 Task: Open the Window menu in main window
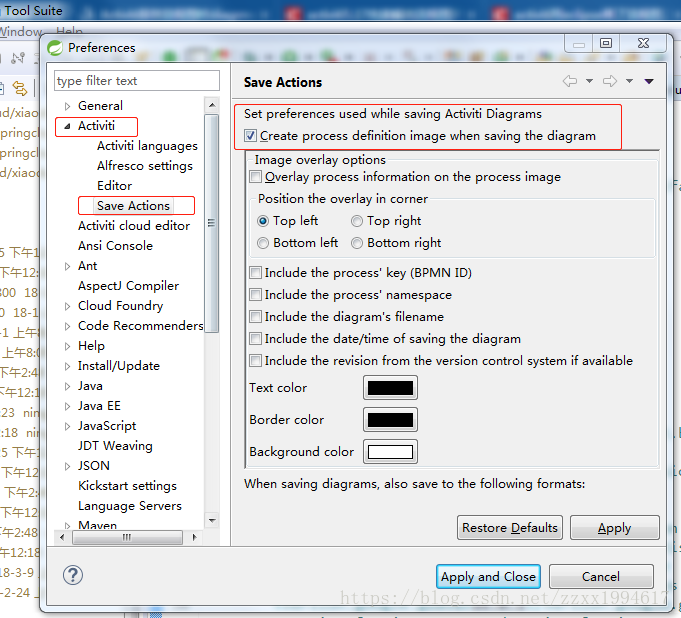[21, 32]
